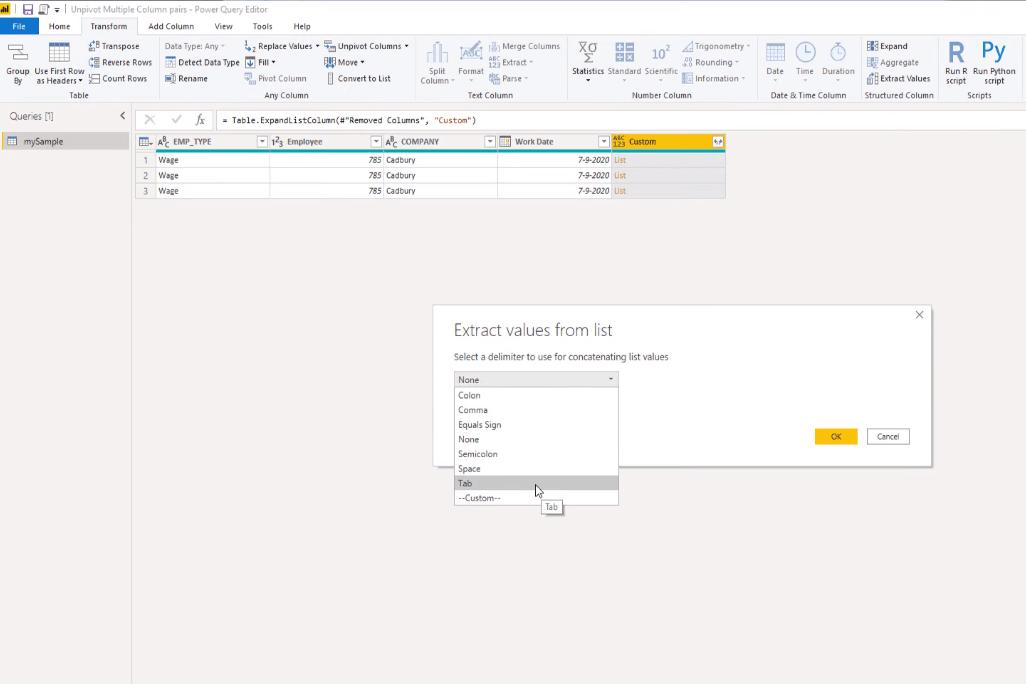Click the Expand structured column button

point(887,46)
